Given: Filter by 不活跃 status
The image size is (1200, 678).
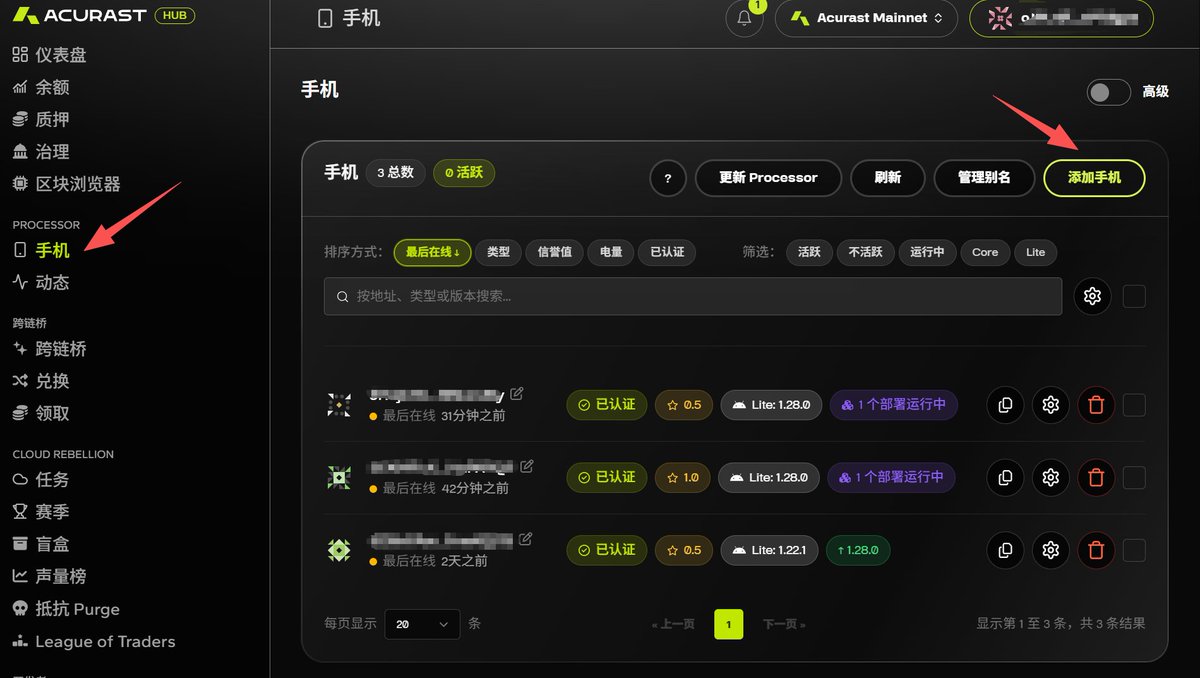Looking at the screenshot, I should click(865, 252).
